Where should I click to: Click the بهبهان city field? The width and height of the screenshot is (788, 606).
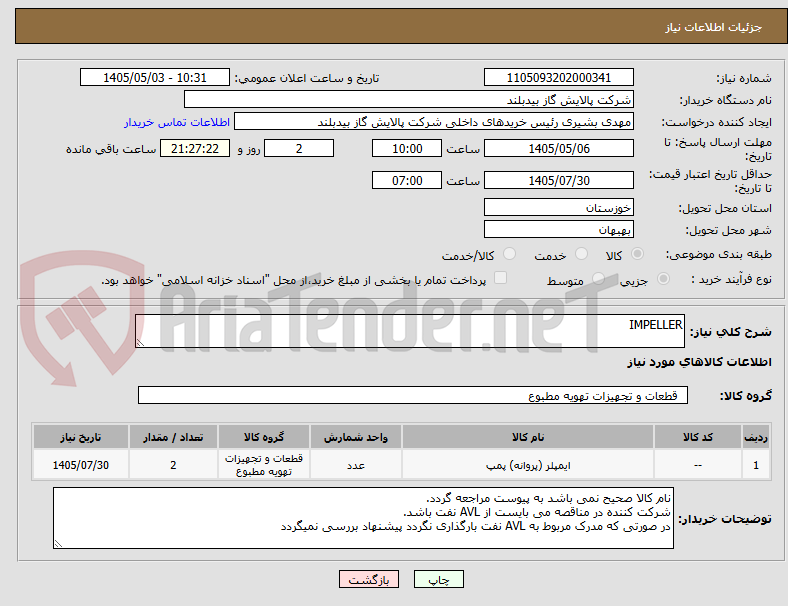tap(558, 230)
